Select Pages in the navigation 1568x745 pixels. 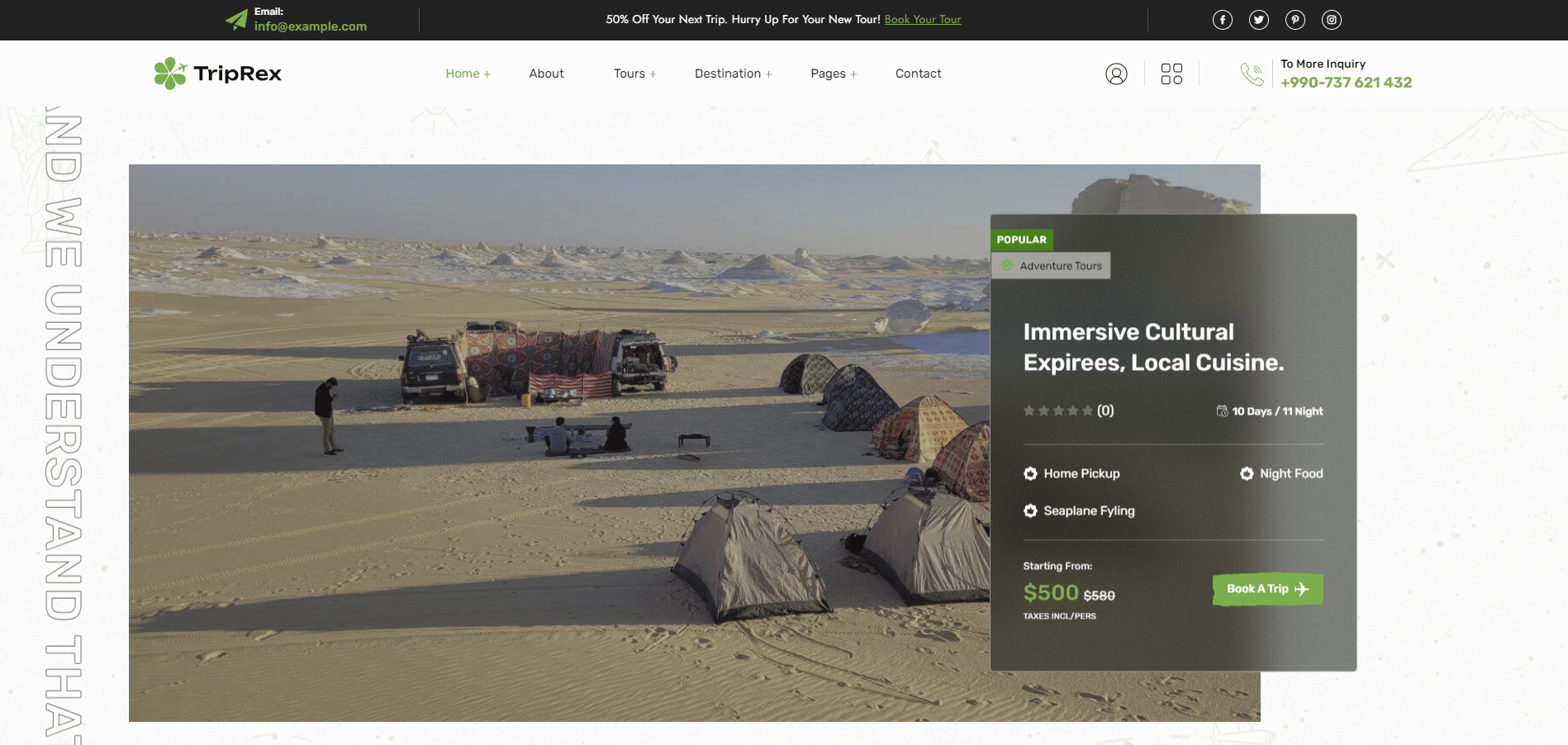coord(828,74)
